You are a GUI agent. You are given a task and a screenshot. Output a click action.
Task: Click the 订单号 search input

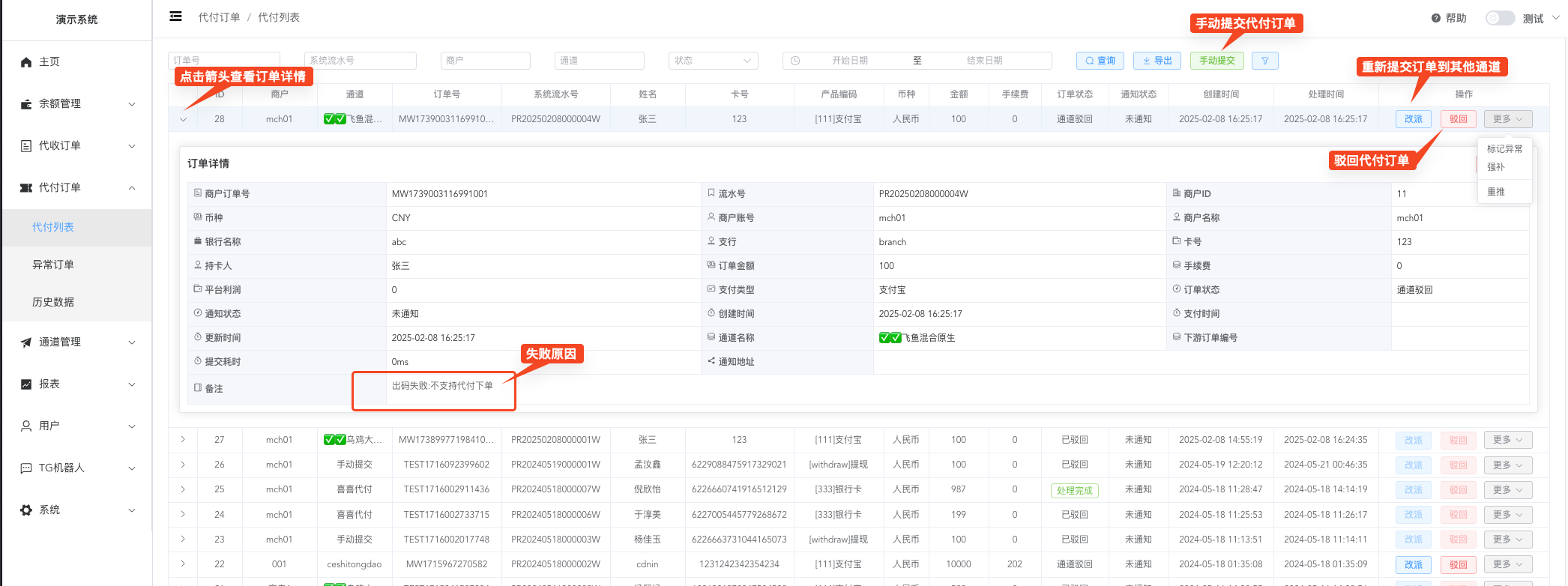click(x=224, y=61)
